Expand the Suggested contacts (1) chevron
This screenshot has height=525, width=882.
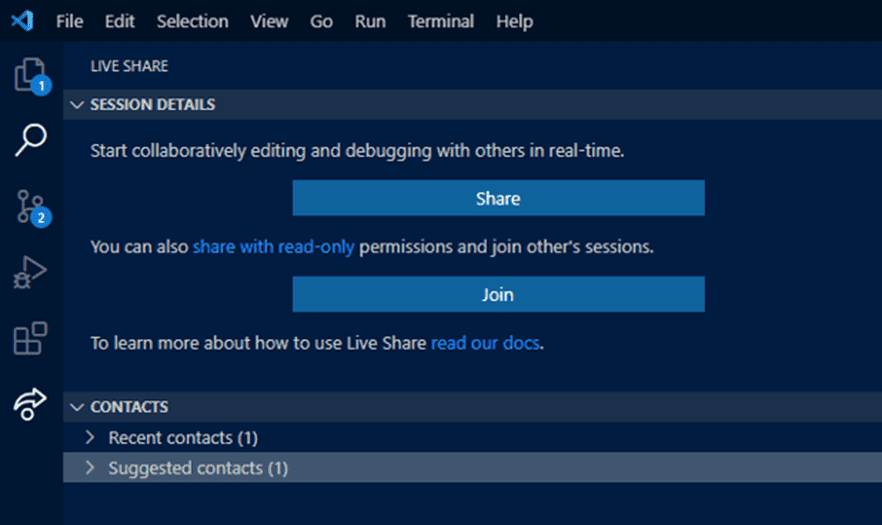click(x=90, y=468)
